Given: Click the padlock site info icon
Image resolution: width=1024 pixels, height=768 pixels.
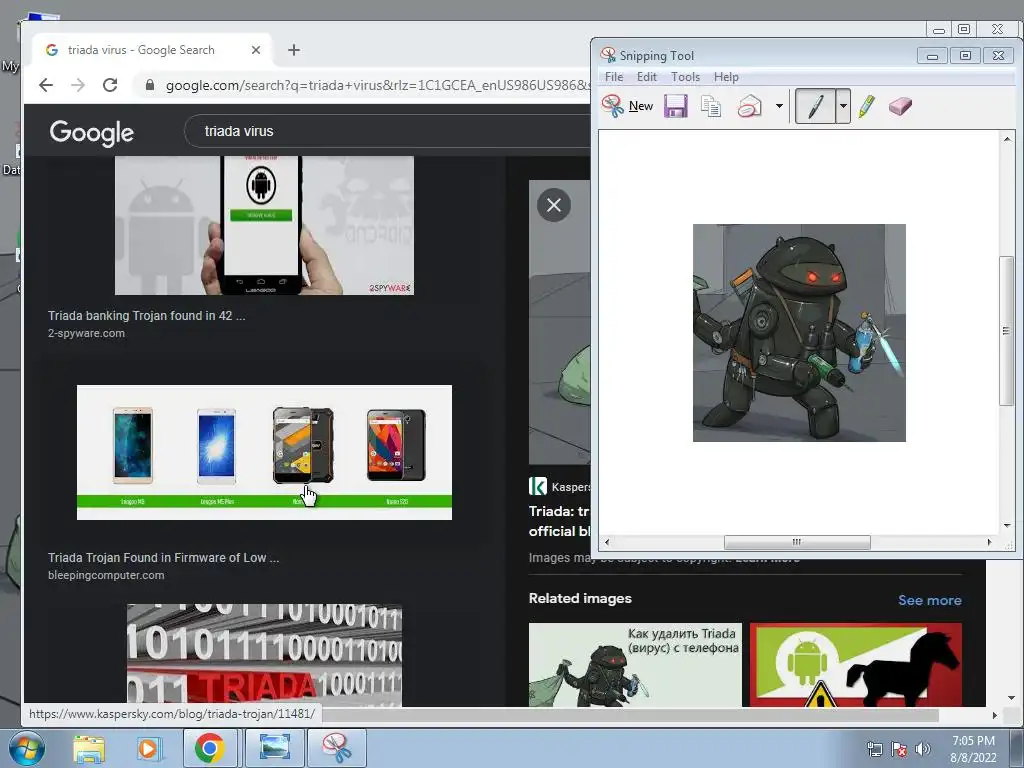Looking at the screenshot, I should point(150,85).
